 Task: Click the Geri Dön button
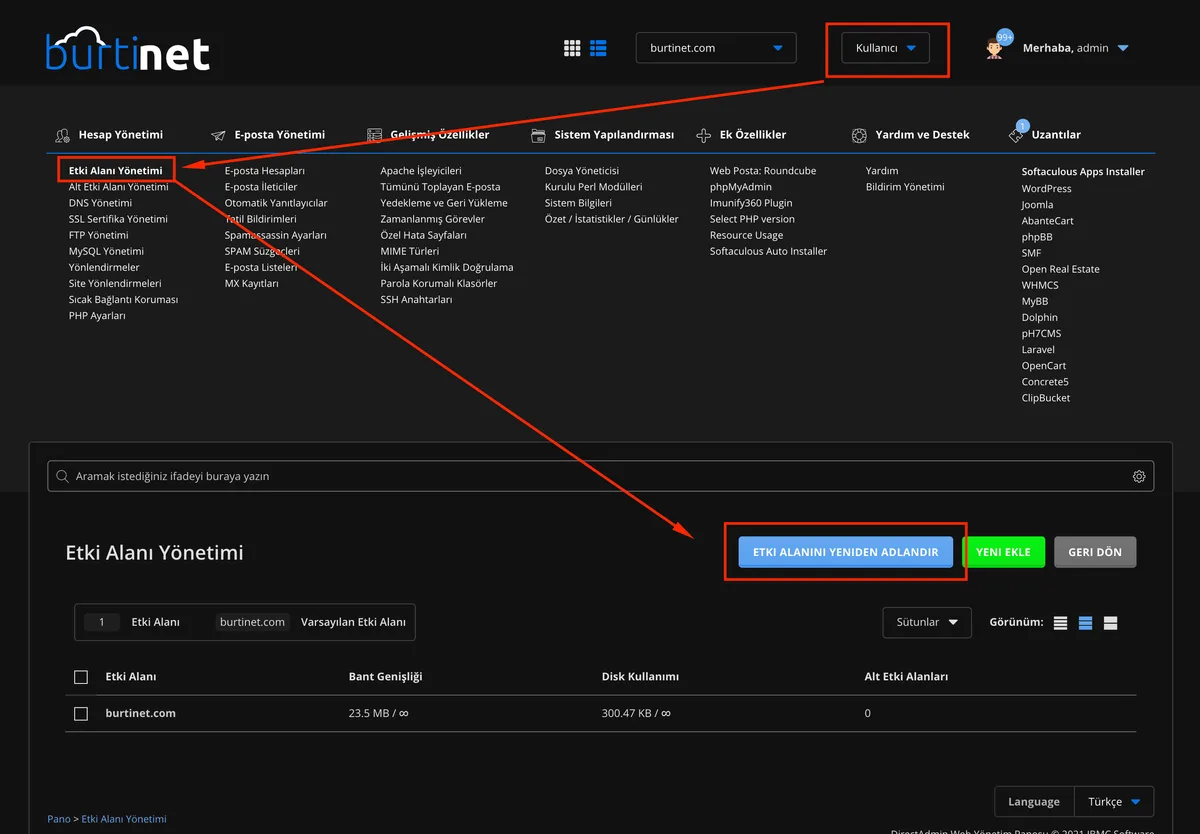(x=1095, y=552)
